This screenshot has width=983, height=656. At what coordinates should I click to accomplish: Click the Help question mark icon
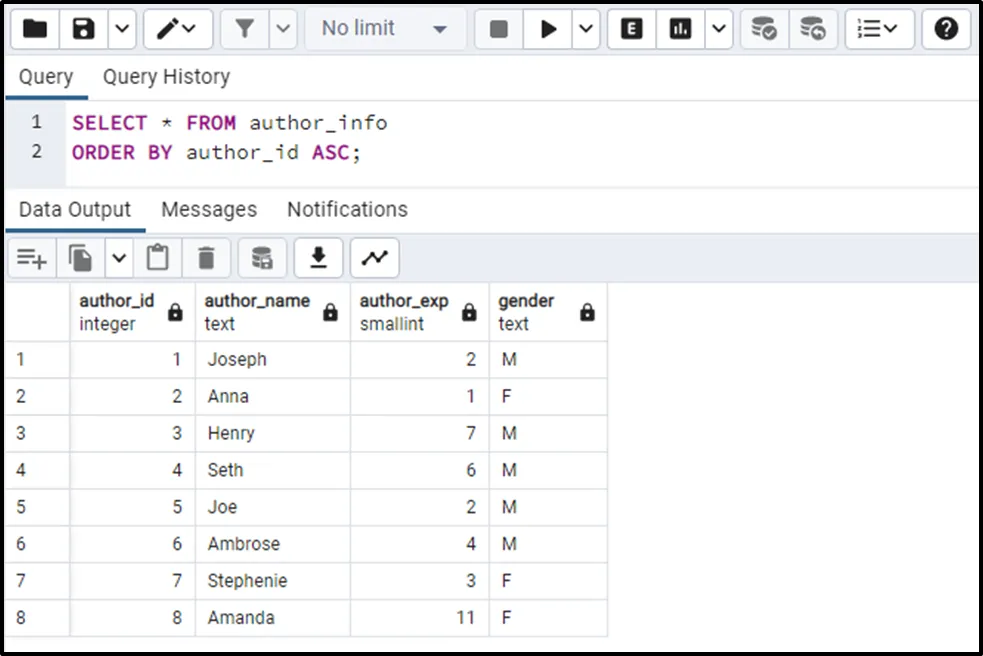946,29
